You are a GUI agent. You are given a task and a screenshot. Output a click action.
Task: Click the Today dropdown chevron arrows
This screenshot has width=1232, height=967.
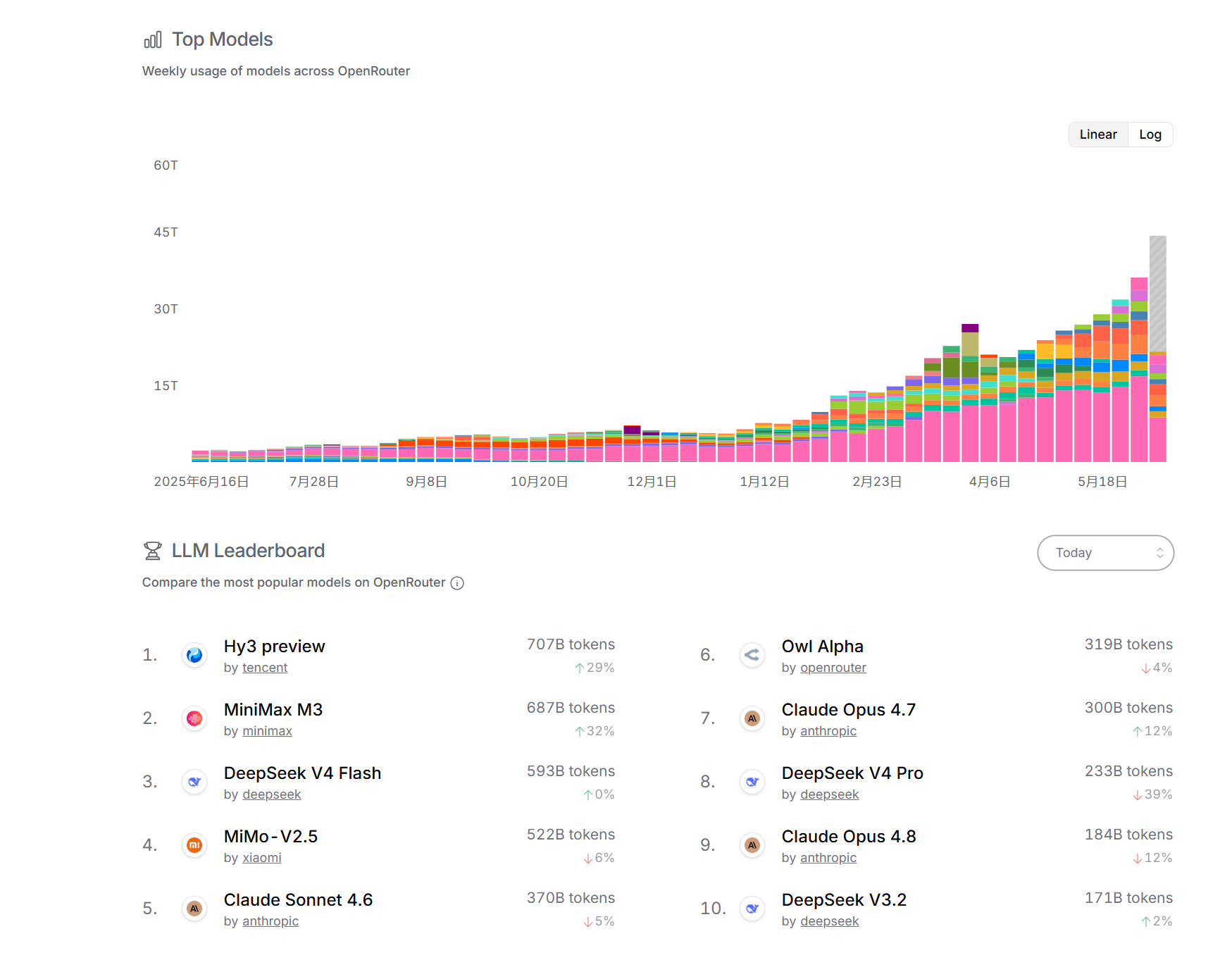(1159, 553)
